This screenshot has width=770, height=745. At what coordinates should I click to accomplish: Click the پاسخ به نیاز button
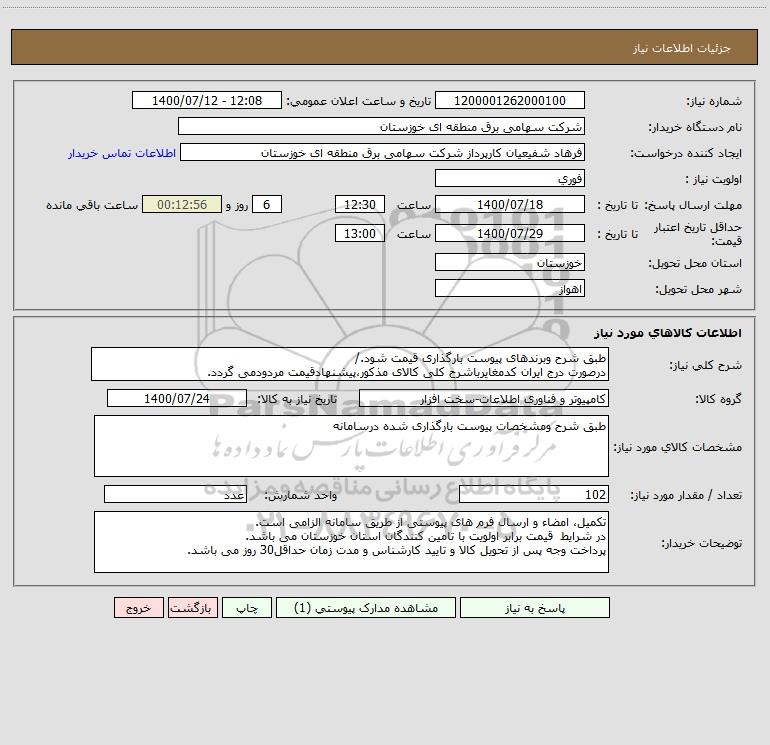pyautogui.click(x=535, y=608)
